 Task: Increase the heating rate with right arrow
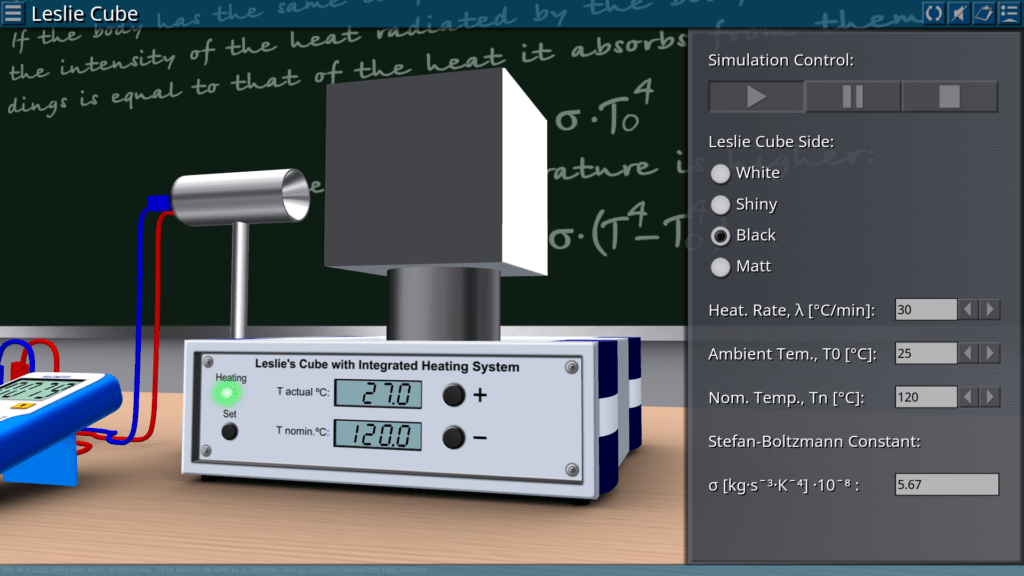(990, 310)
